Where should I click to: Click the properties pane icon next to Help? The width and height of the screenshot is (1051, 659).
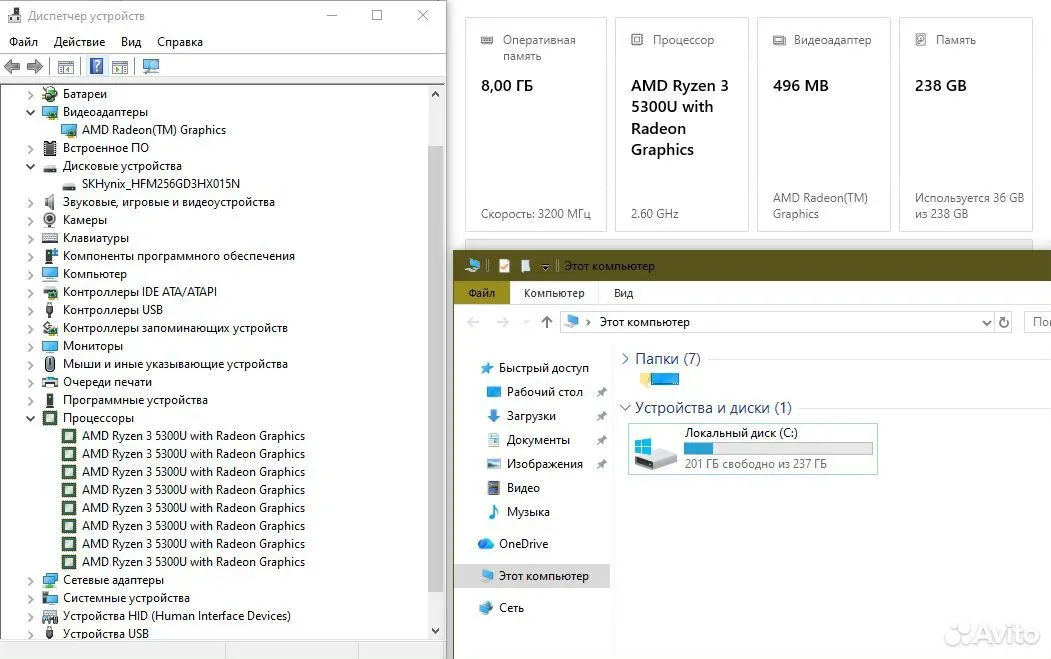[x=120, y=66]
